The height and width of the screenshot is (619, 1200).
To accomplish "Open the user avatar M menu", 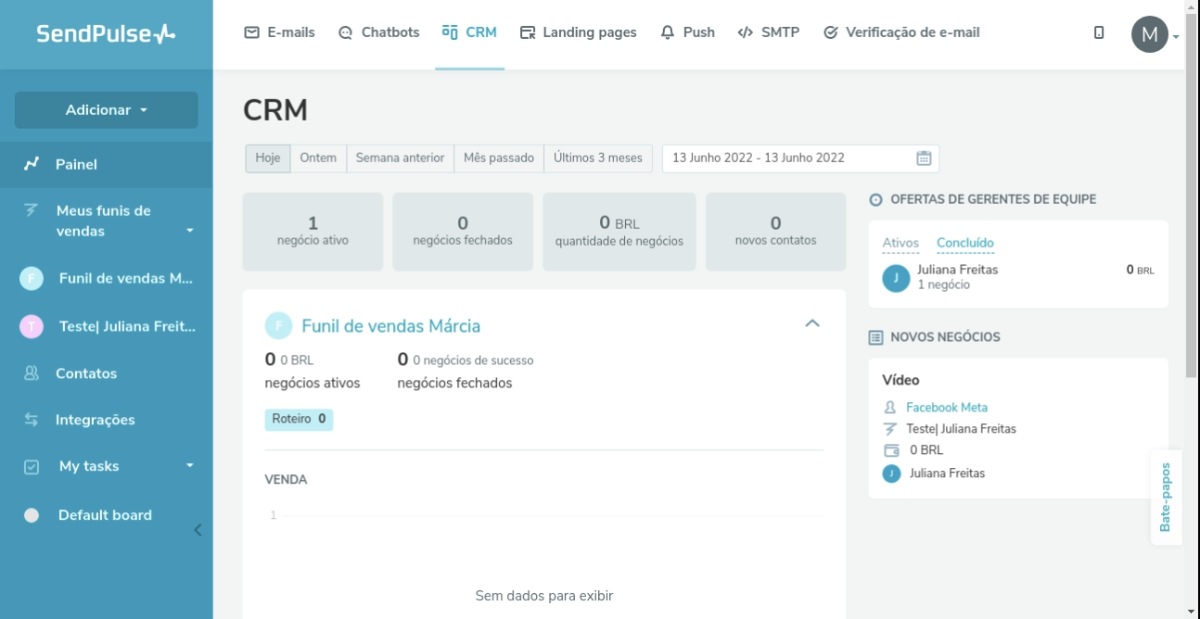I will (1150, 35).
